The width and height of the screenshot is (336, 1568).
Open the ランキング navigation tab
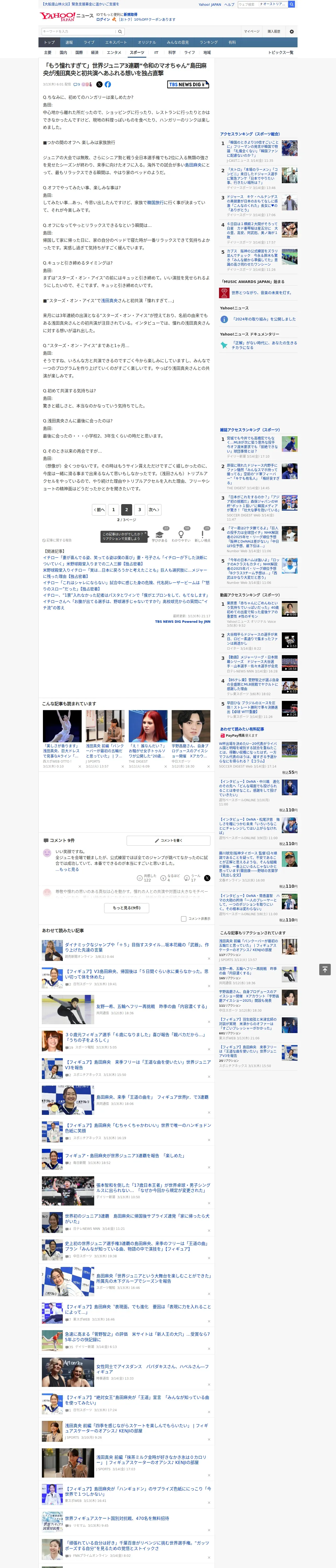209,43
